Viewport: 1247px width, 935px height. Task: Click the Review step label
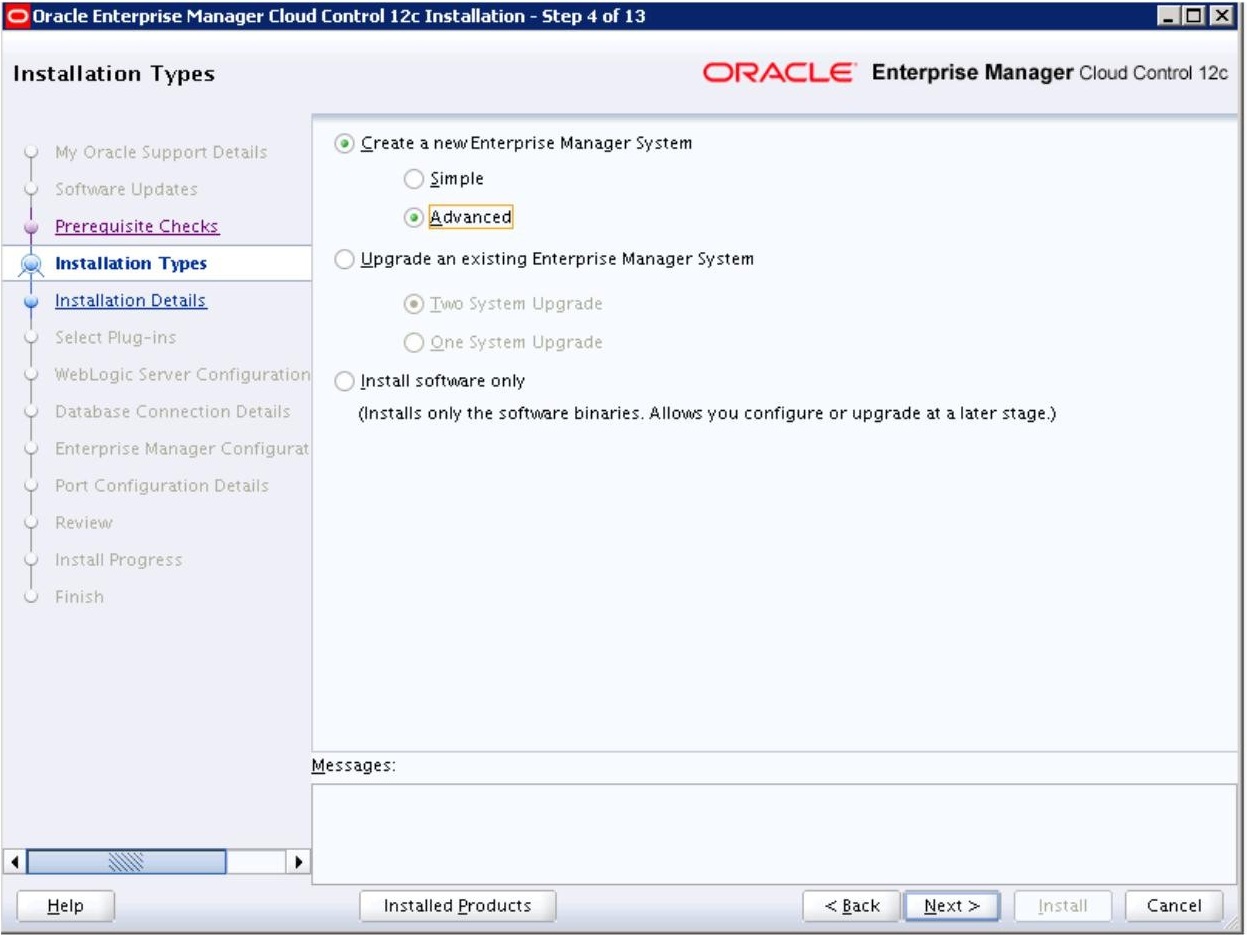tap(83, 523)
